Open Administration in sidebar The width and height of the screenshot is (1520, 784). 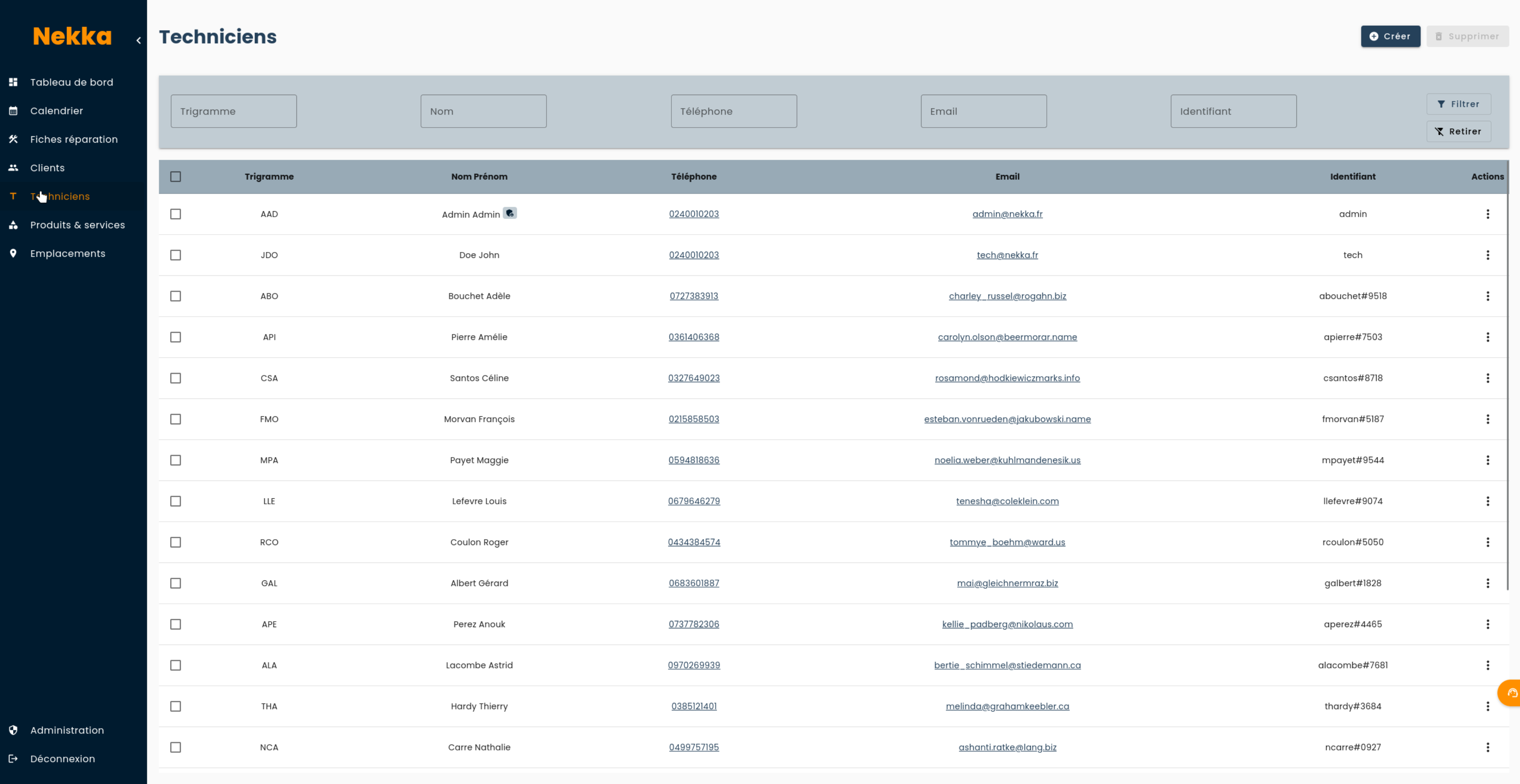point(67,730)
